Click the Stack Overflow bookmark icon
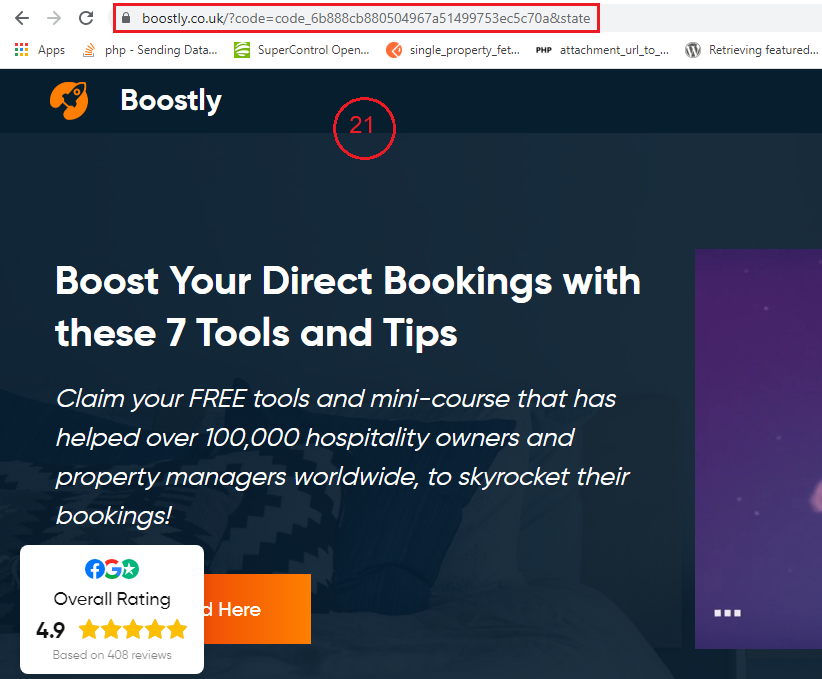822x679 pixels. [x=89, y=50]
